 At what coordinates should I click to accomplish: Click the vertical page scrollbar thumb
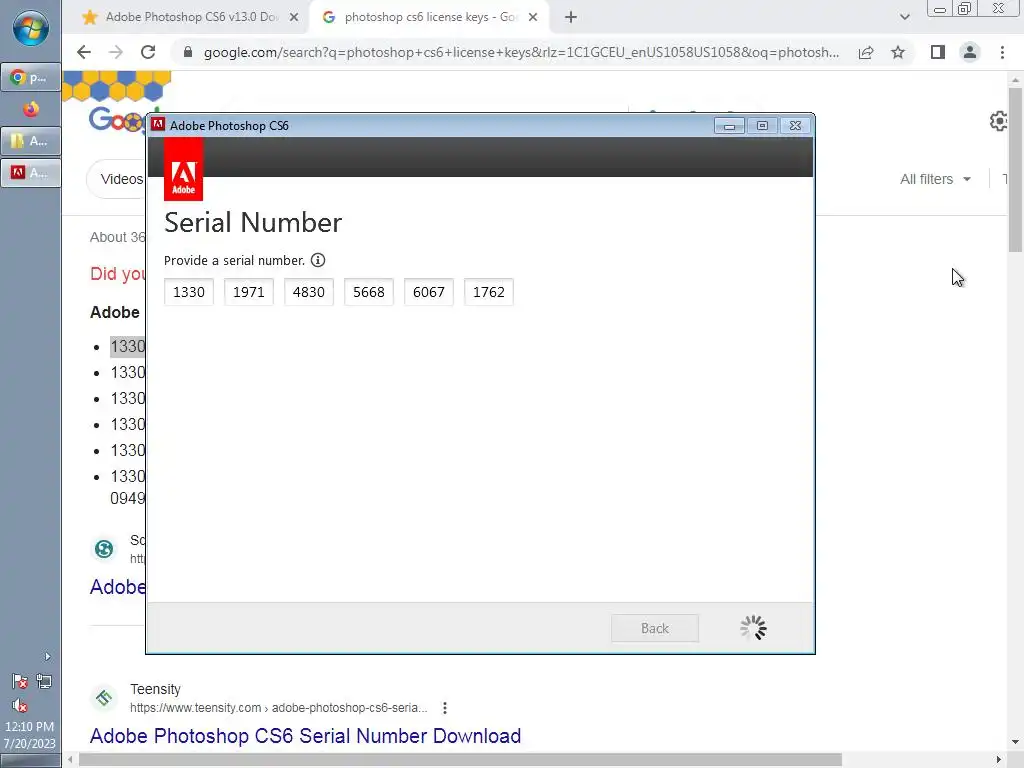coord(1015,170)
